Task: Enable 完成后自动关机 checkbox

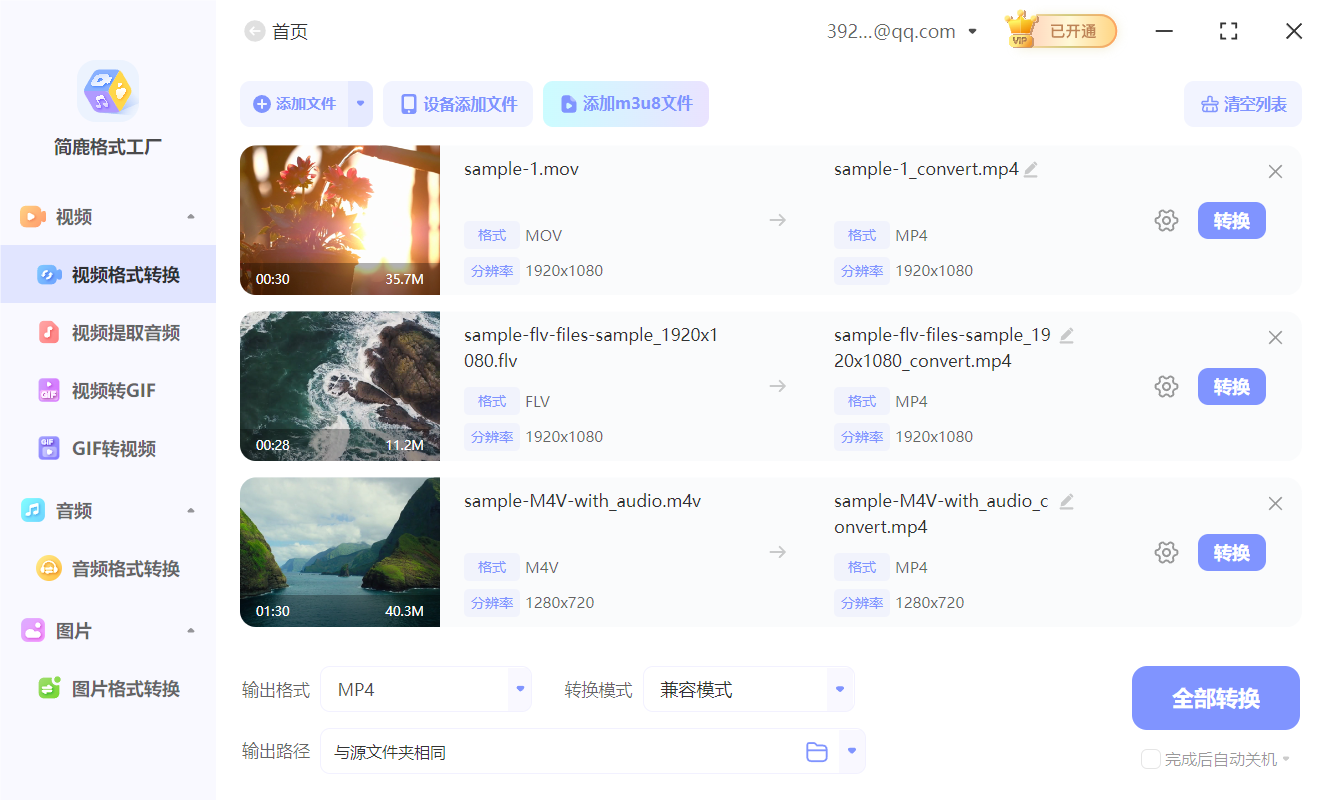Action: 1151,759
